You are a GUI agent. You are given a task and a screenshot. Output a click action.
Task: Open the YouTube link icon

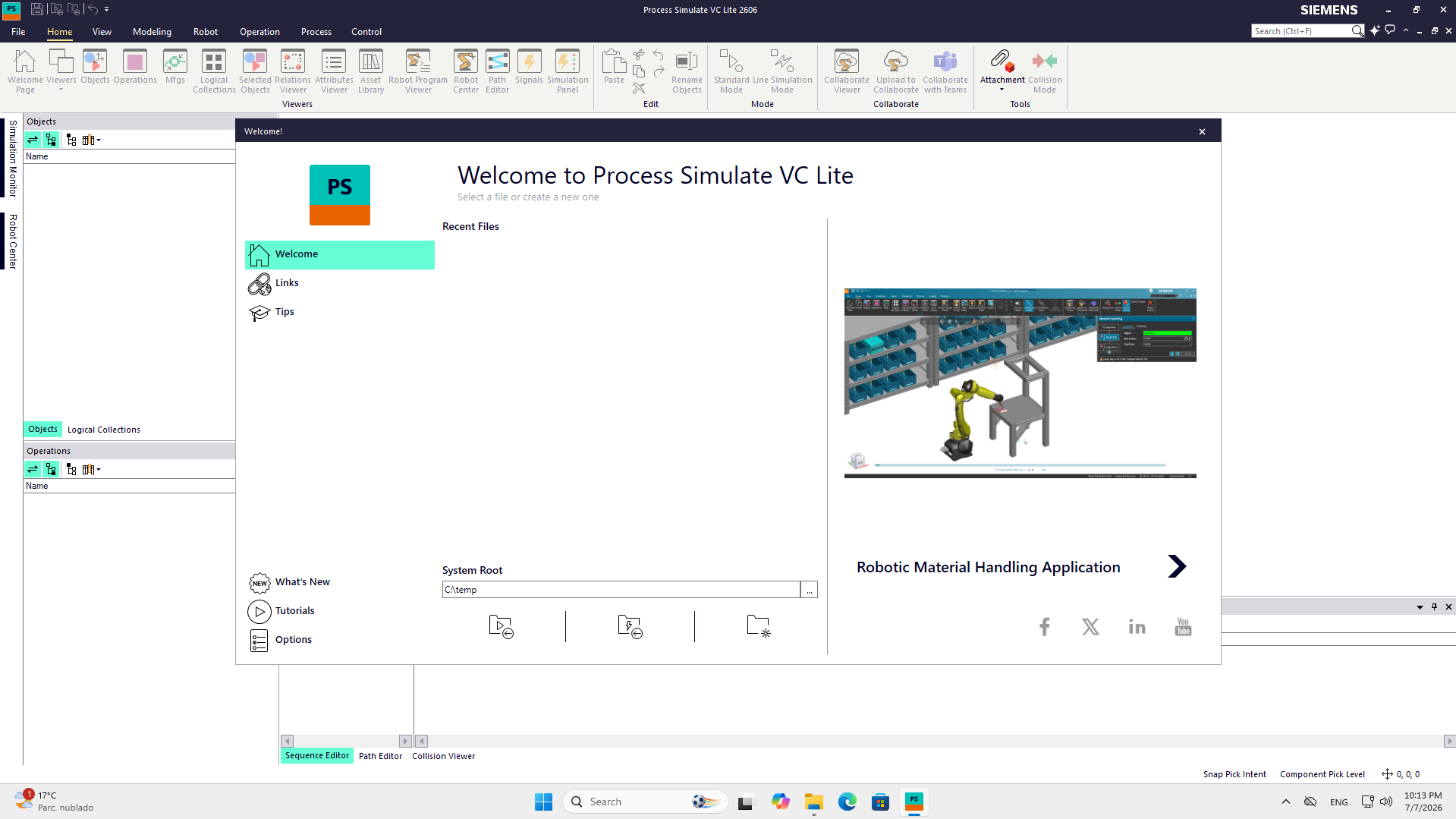point(1183,627)
